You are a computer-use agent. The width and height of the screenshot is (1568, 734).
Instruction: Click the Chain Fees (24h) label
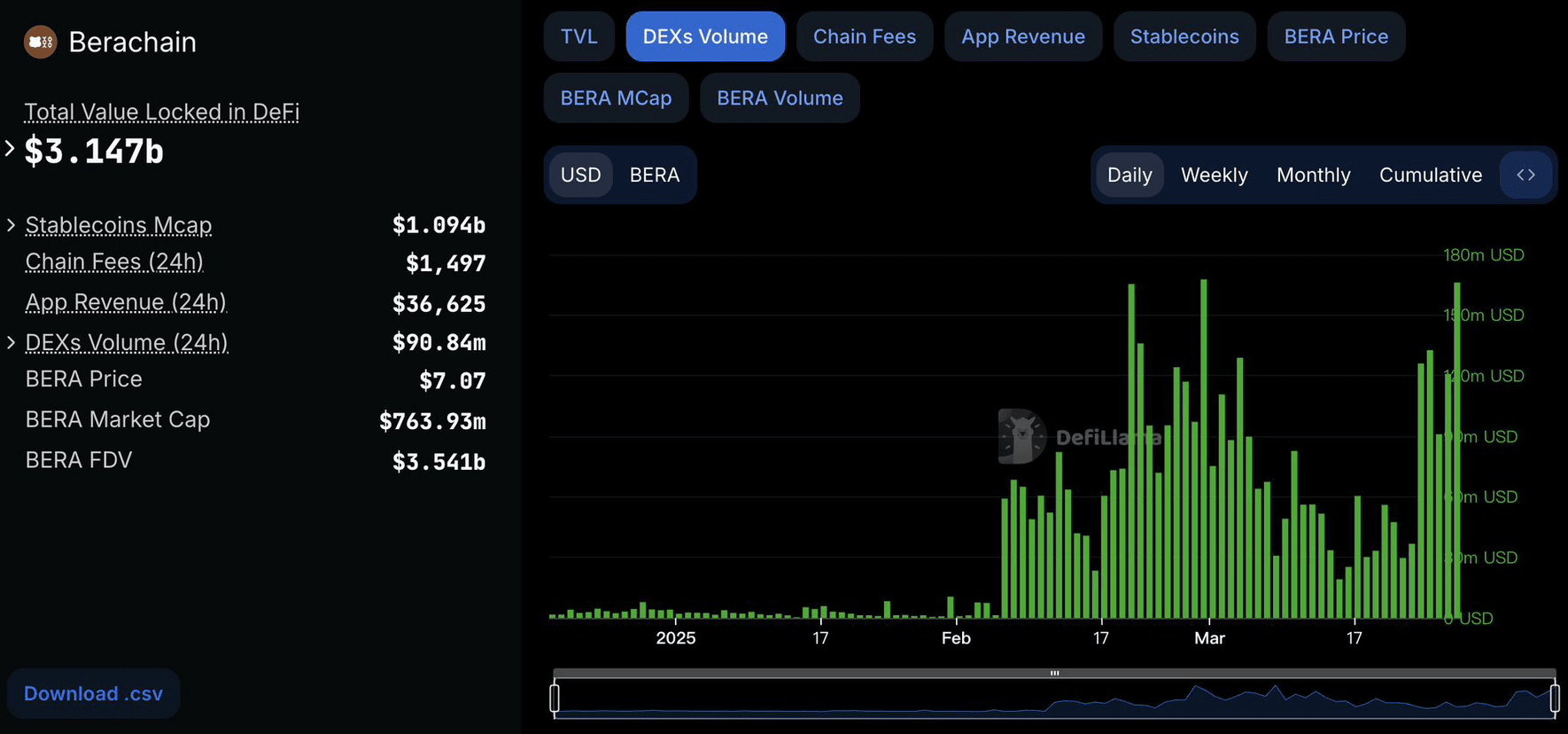[x=114, y=262]
